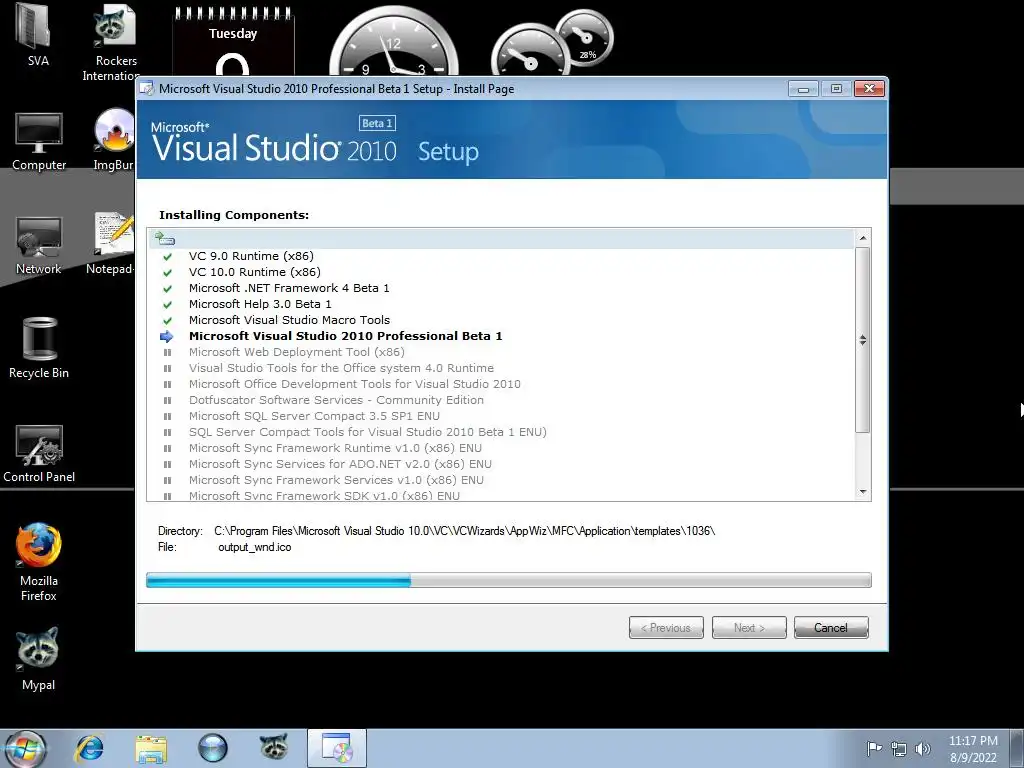
Task: Select the Visual Studio setup taskbar button
Action: point(337,748)
